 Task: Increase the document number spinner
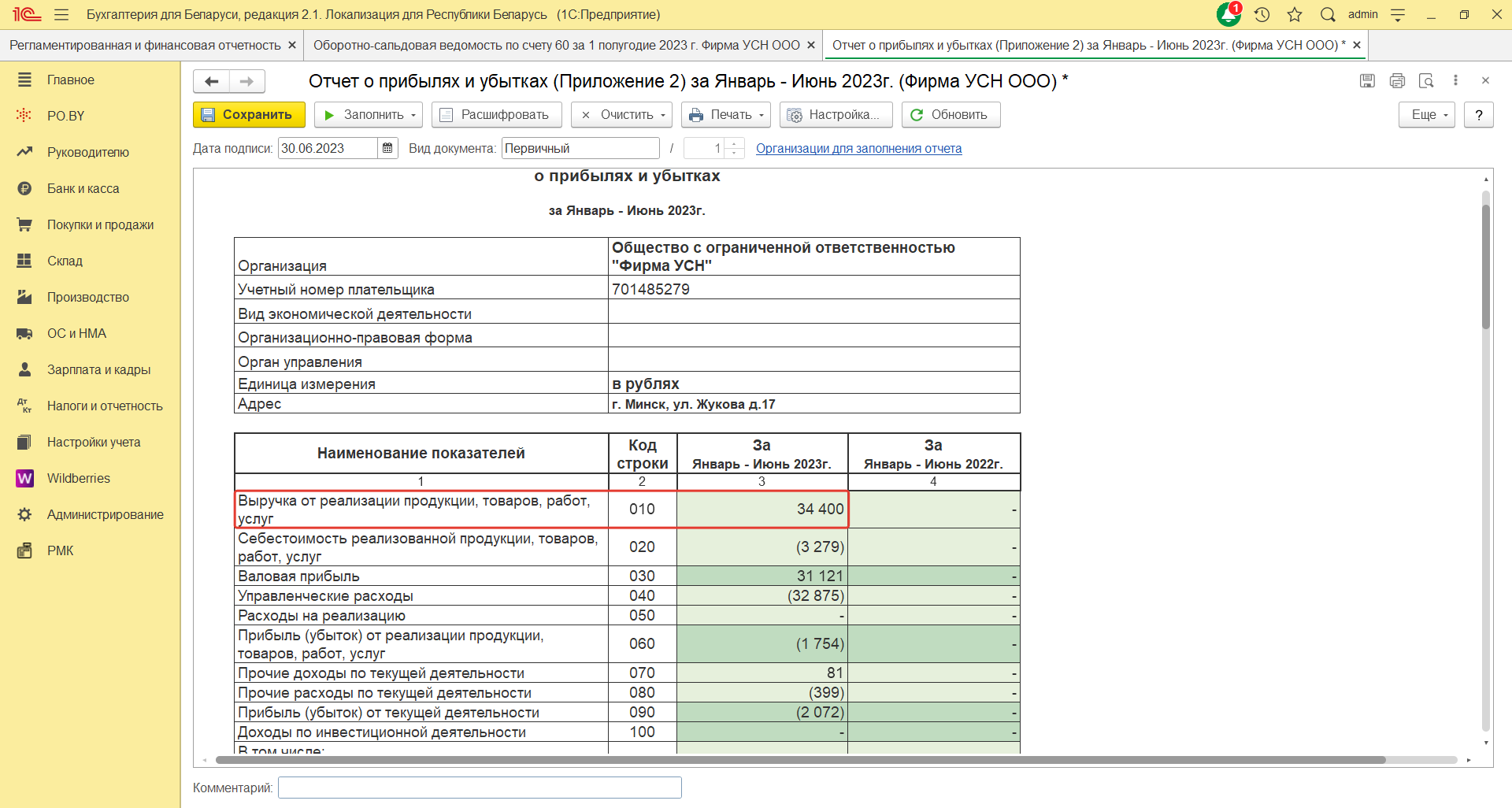[734, 143]
